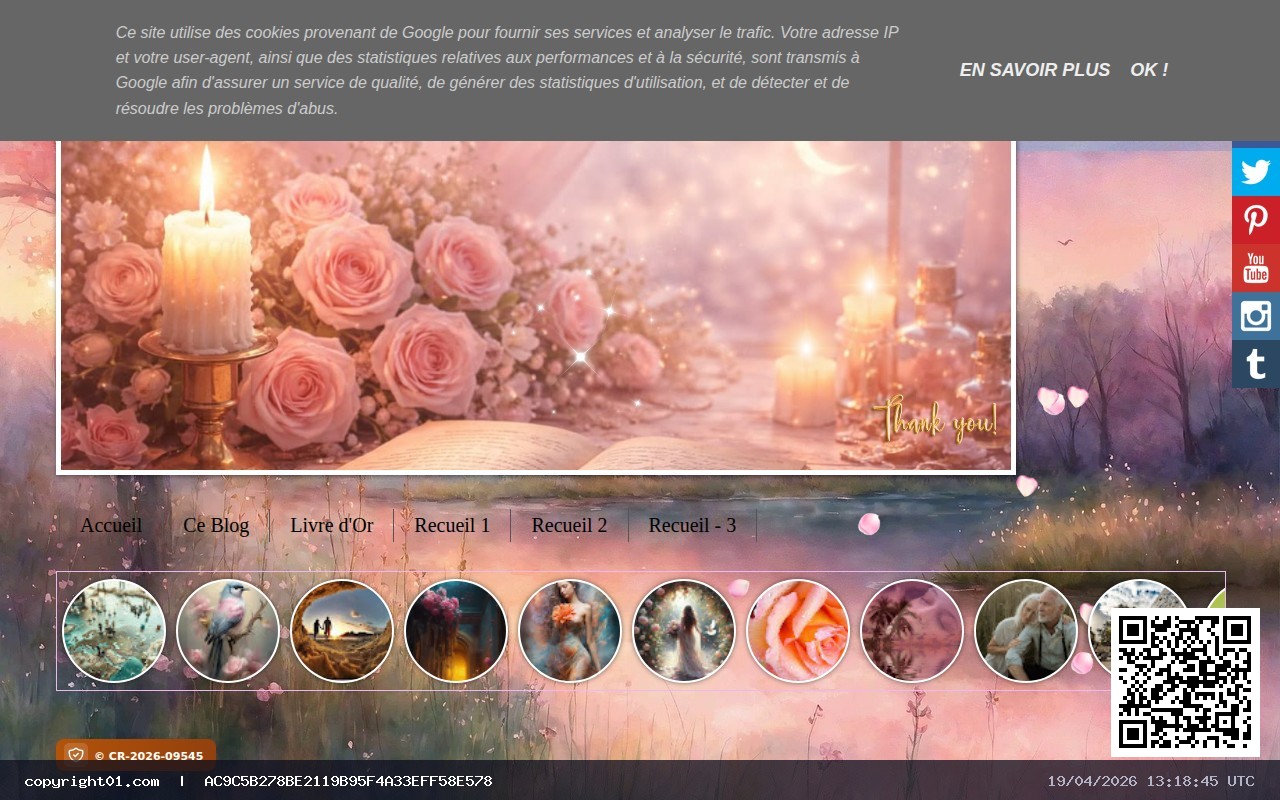Click the Thank you banner image
1280x800 pixels.
point(537,305)
